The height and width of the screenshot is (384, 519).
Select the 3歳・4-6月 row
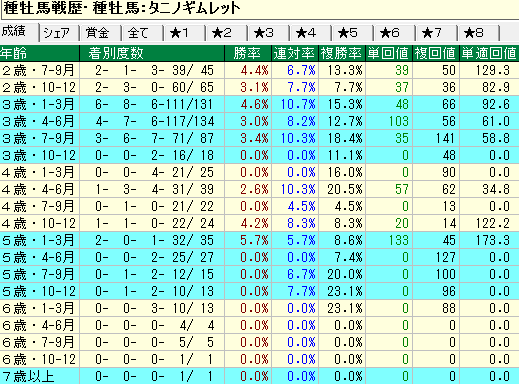pyautogui.click(x=259, y=121)
